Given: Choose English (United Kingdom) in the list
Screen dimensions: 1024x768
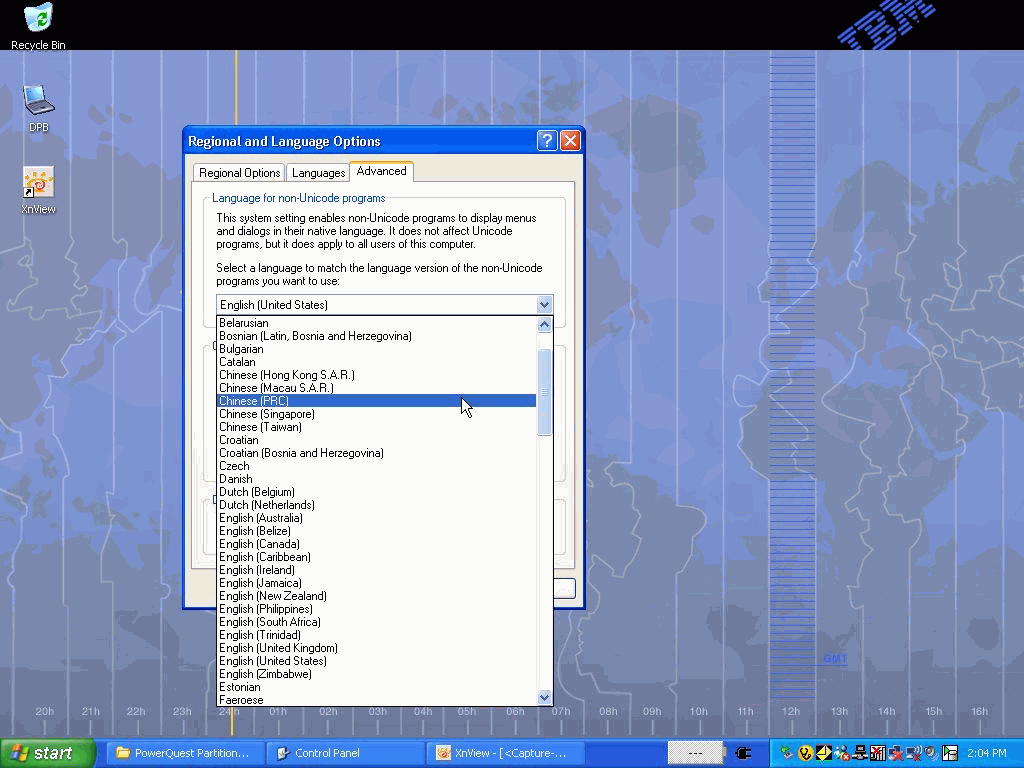Looking at the screenshot, I should (x=278, y=648).
